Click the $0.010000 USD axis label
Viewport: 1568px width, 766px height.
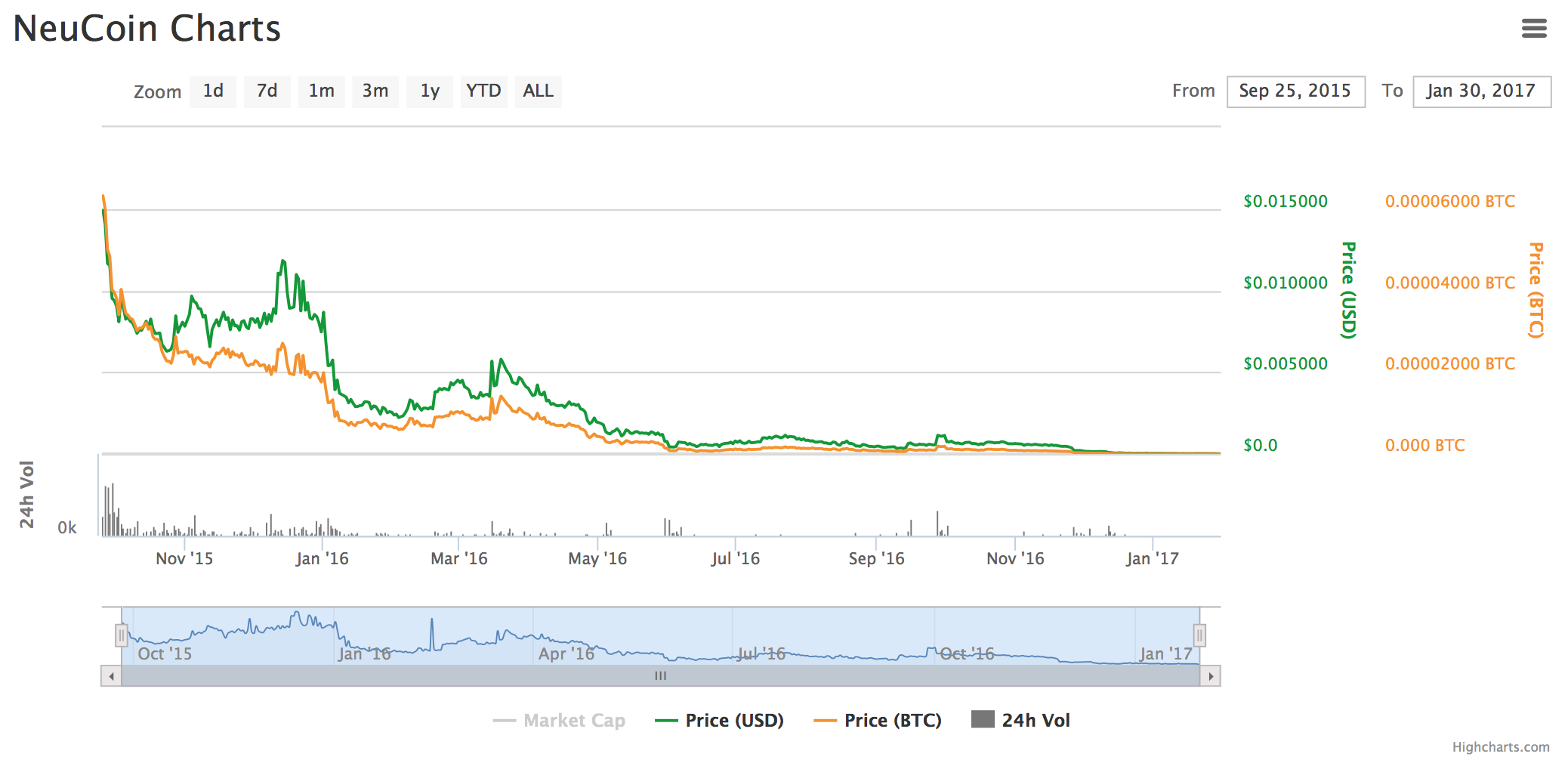[1286, 283]
